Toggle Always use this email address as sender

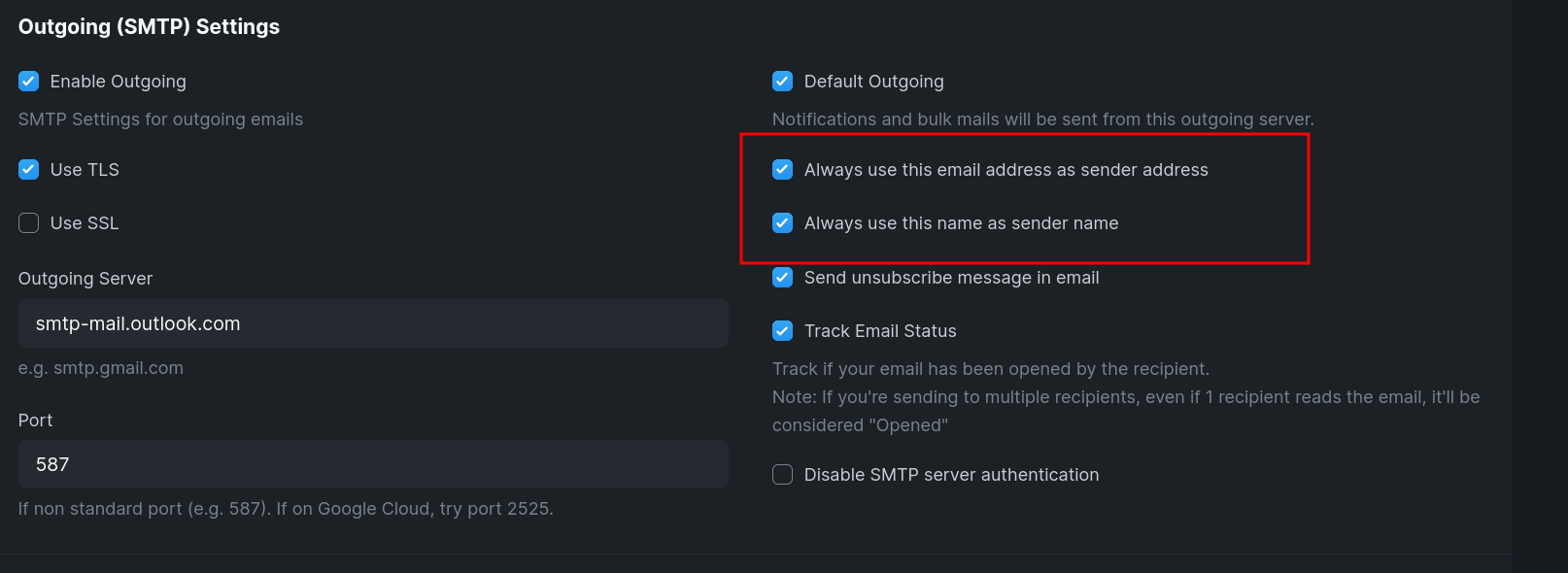[783, 170]
